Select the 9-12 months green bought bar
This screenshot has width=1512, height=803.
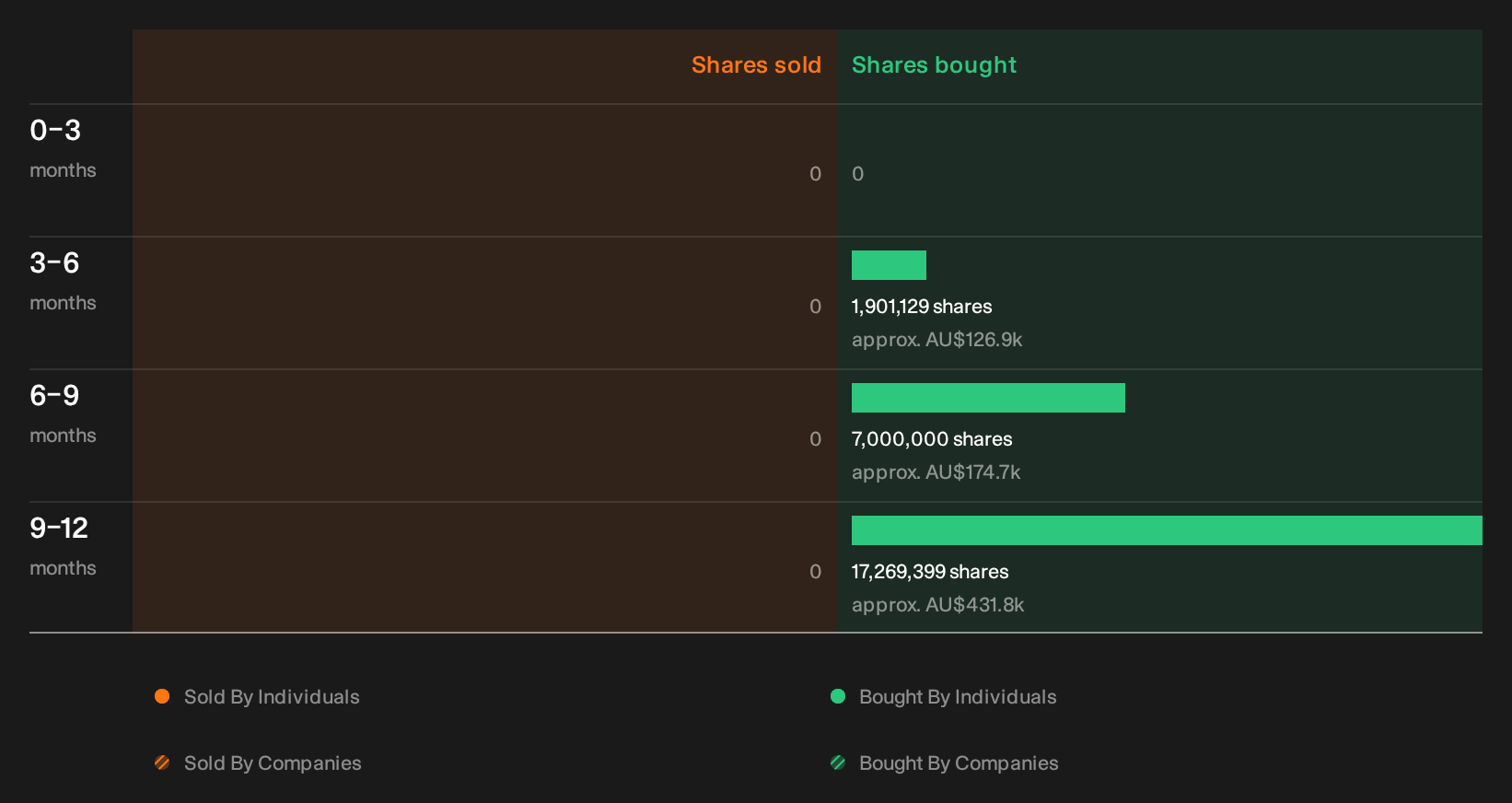1167,530
